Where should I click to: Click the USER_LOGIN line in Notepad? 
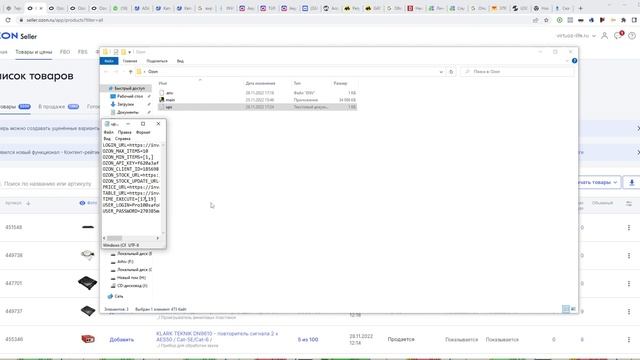point(131,205)
